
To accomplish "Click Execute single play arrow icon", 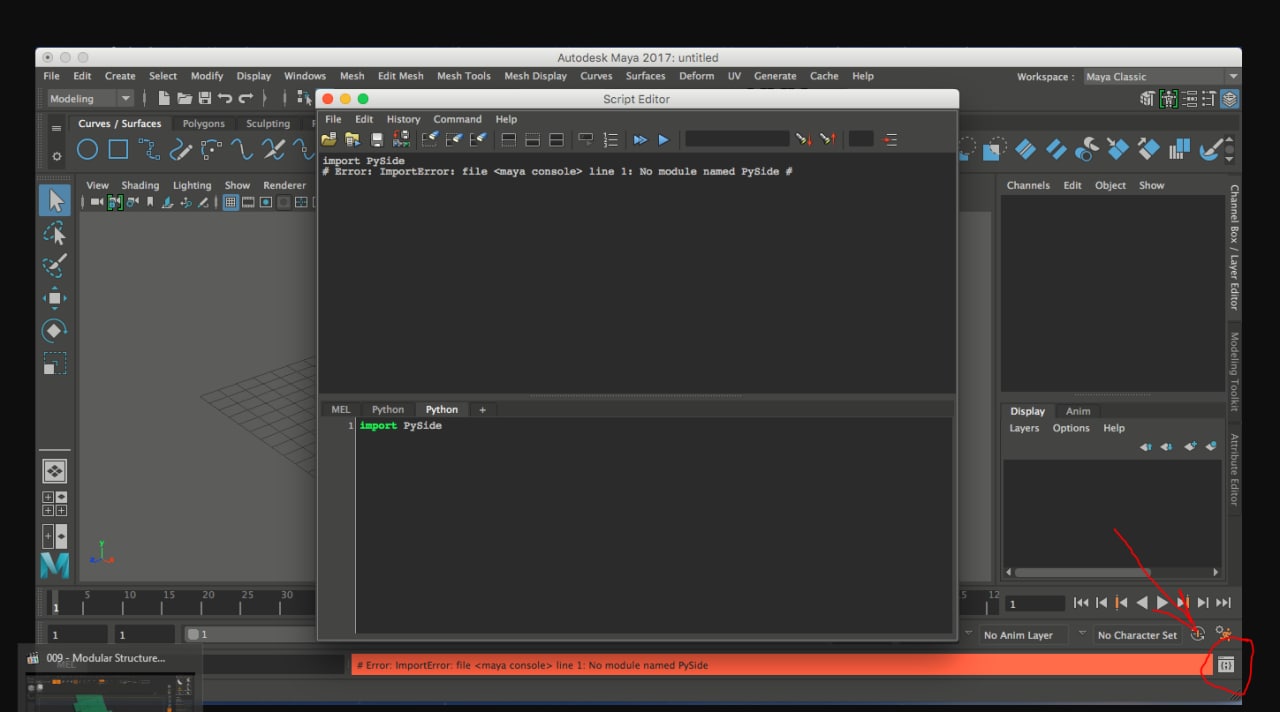I will tap(663, 139).
